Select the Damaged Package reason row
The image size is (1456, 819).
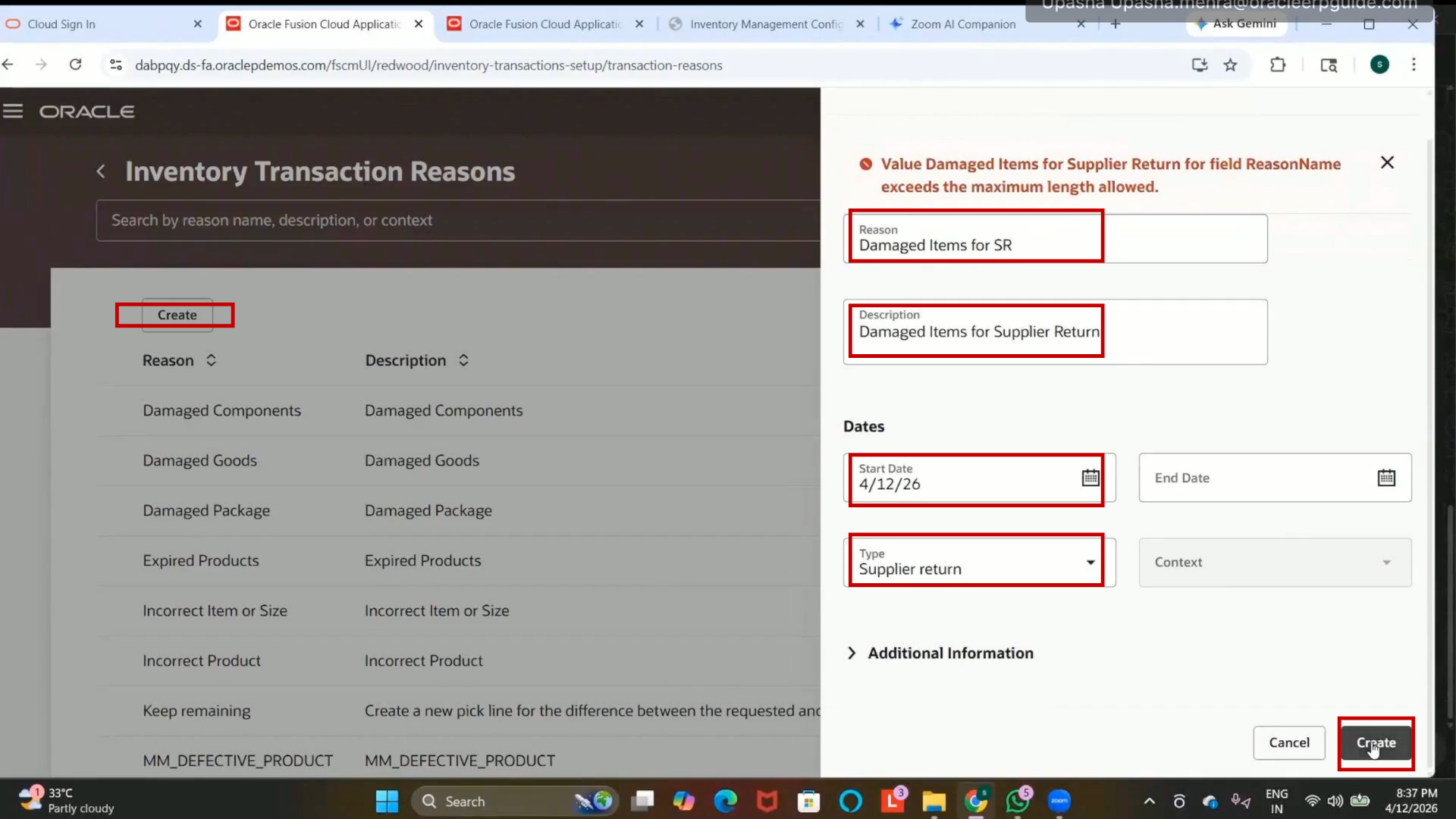click(458, 510)
